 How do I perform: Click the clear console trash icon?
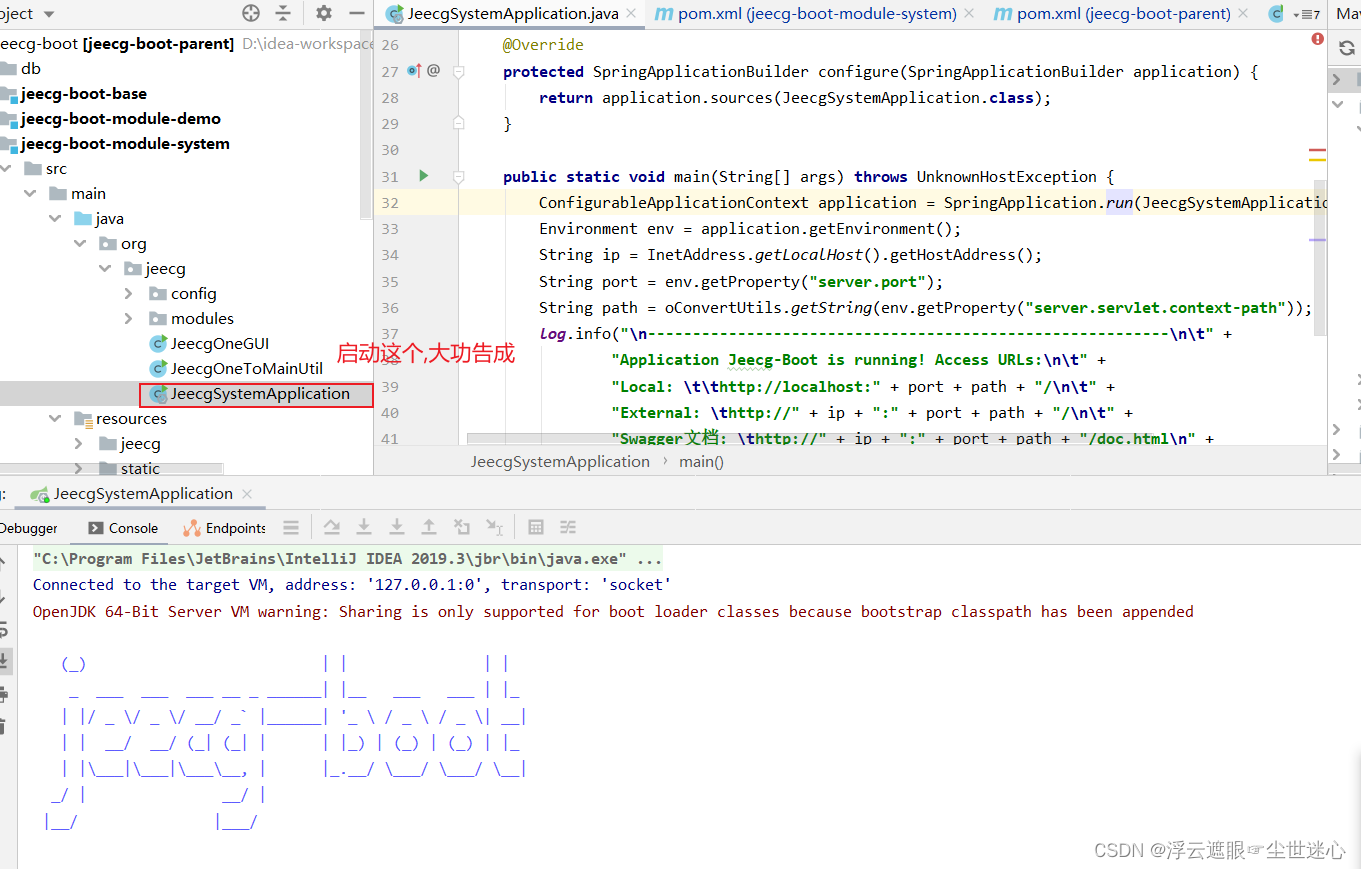coord(4,726)
